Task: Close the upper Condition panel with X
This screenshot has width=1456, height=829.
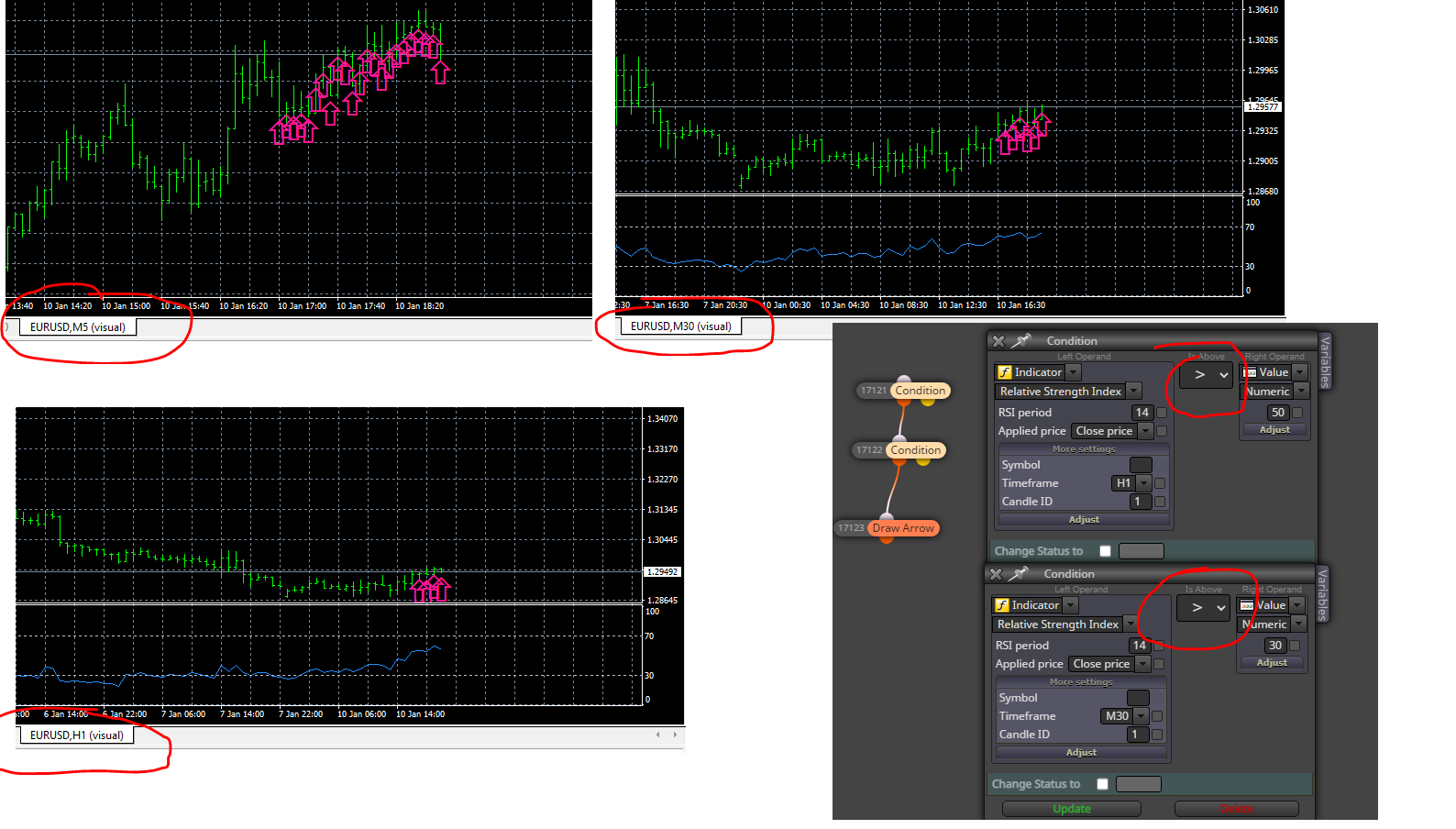Action: (x=998, y=341)
